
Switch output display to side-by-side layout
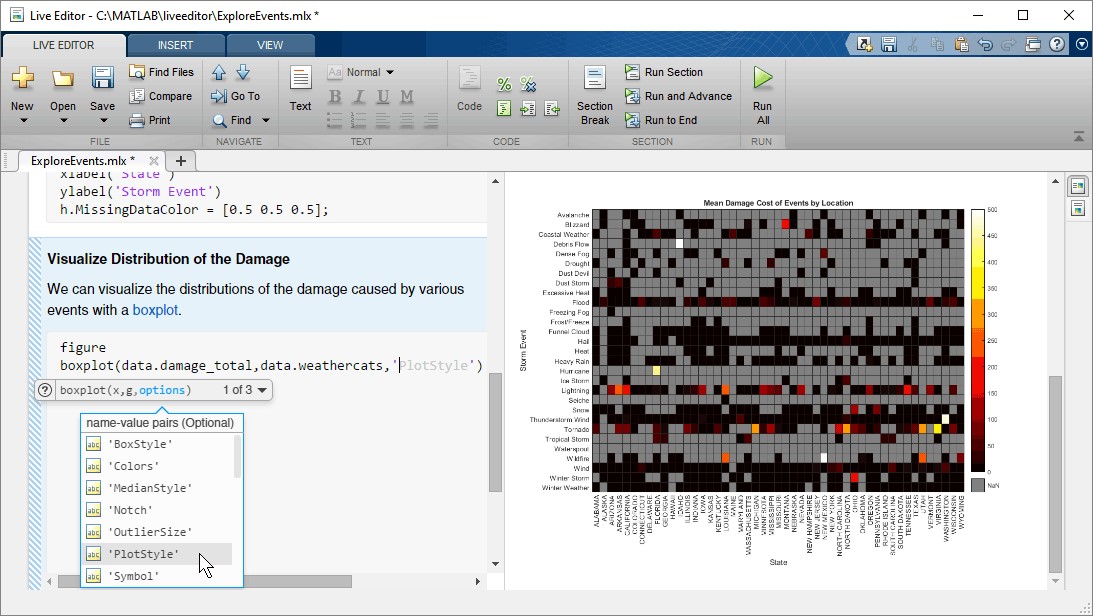coord(1078,185)
